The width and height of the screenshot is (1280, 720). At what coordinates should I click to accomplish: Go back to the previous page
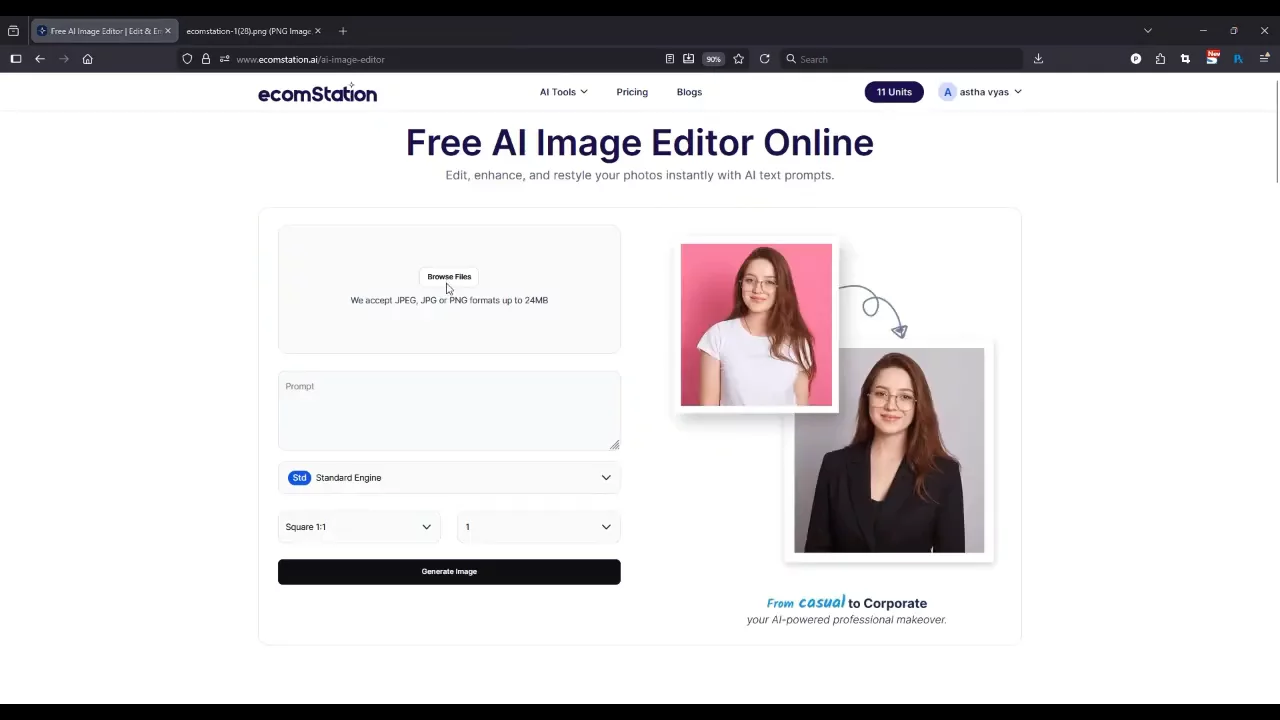click(40, 59)
